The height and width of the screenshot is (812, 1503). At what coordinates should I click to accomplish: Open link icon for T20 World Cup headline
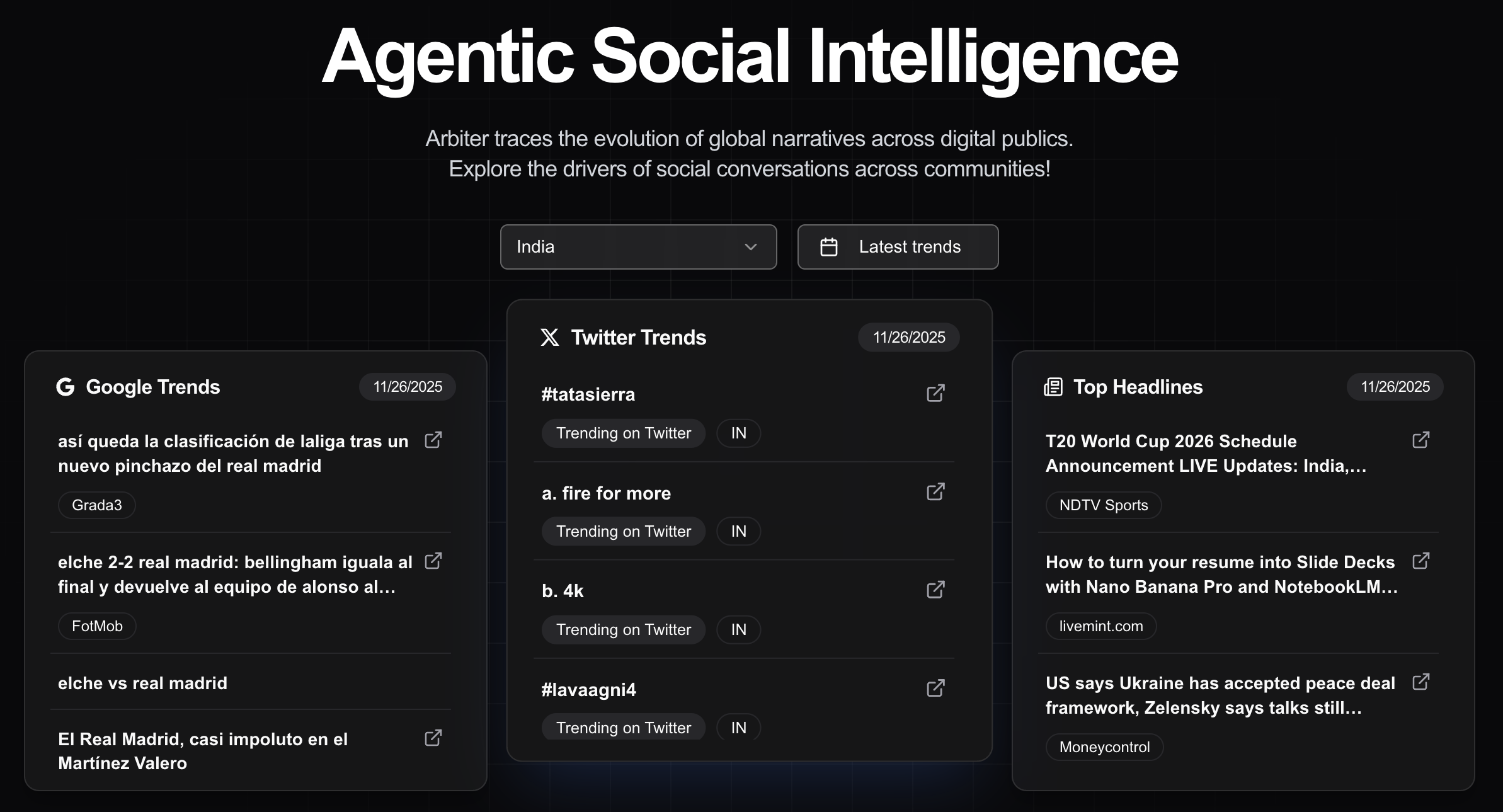coord(1421,440)
